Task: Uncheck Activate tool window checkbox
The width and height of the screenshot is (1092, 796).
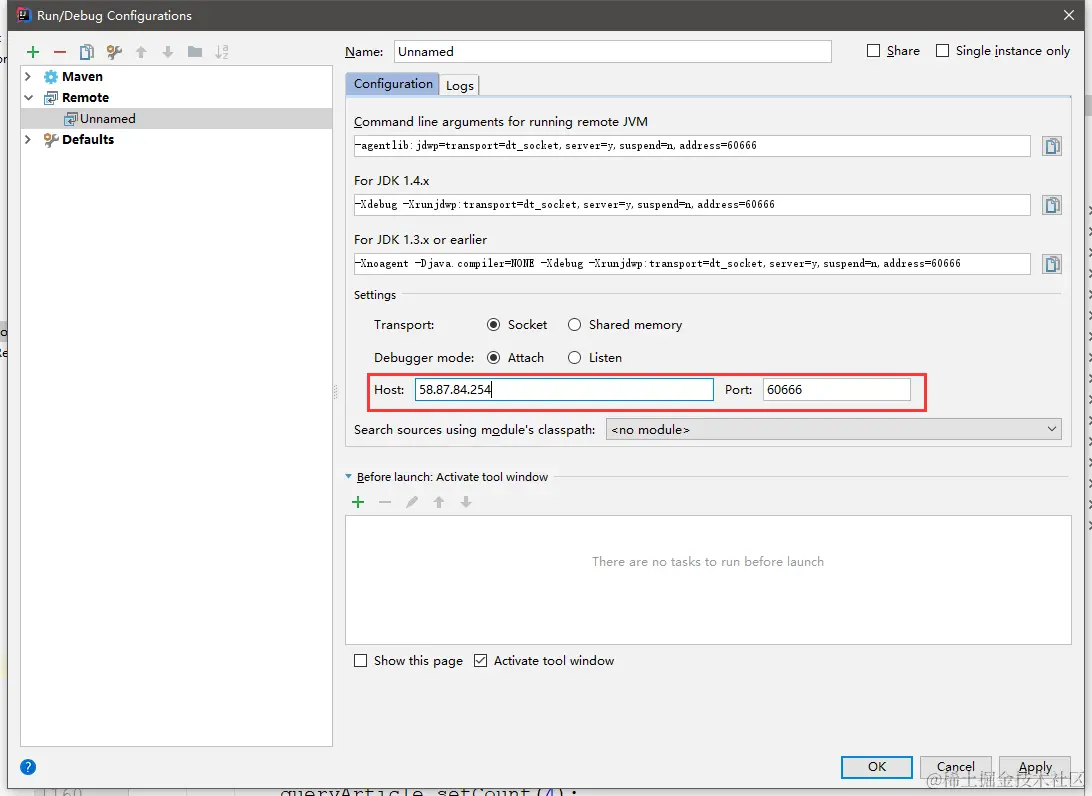Action: point(481,660)
